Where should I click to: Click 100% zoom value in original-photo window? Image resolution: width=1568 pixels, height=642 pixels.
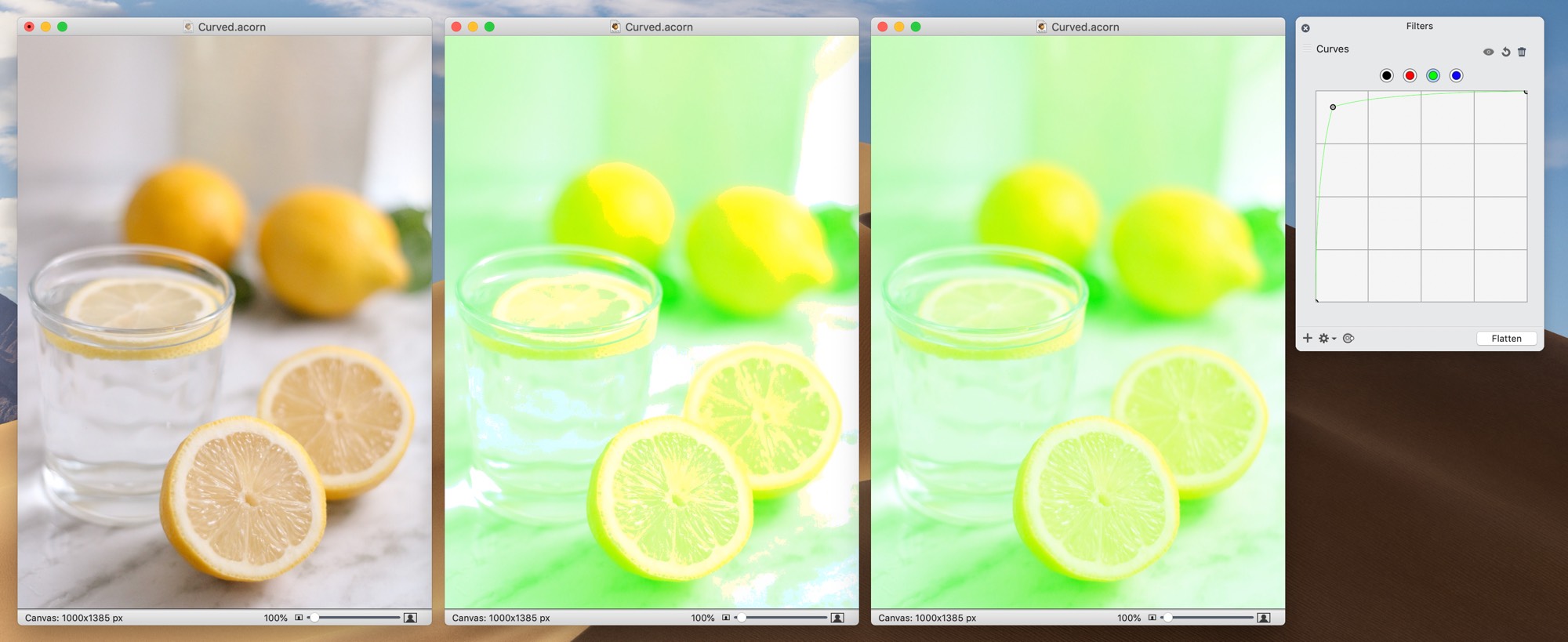coord(276,618)
